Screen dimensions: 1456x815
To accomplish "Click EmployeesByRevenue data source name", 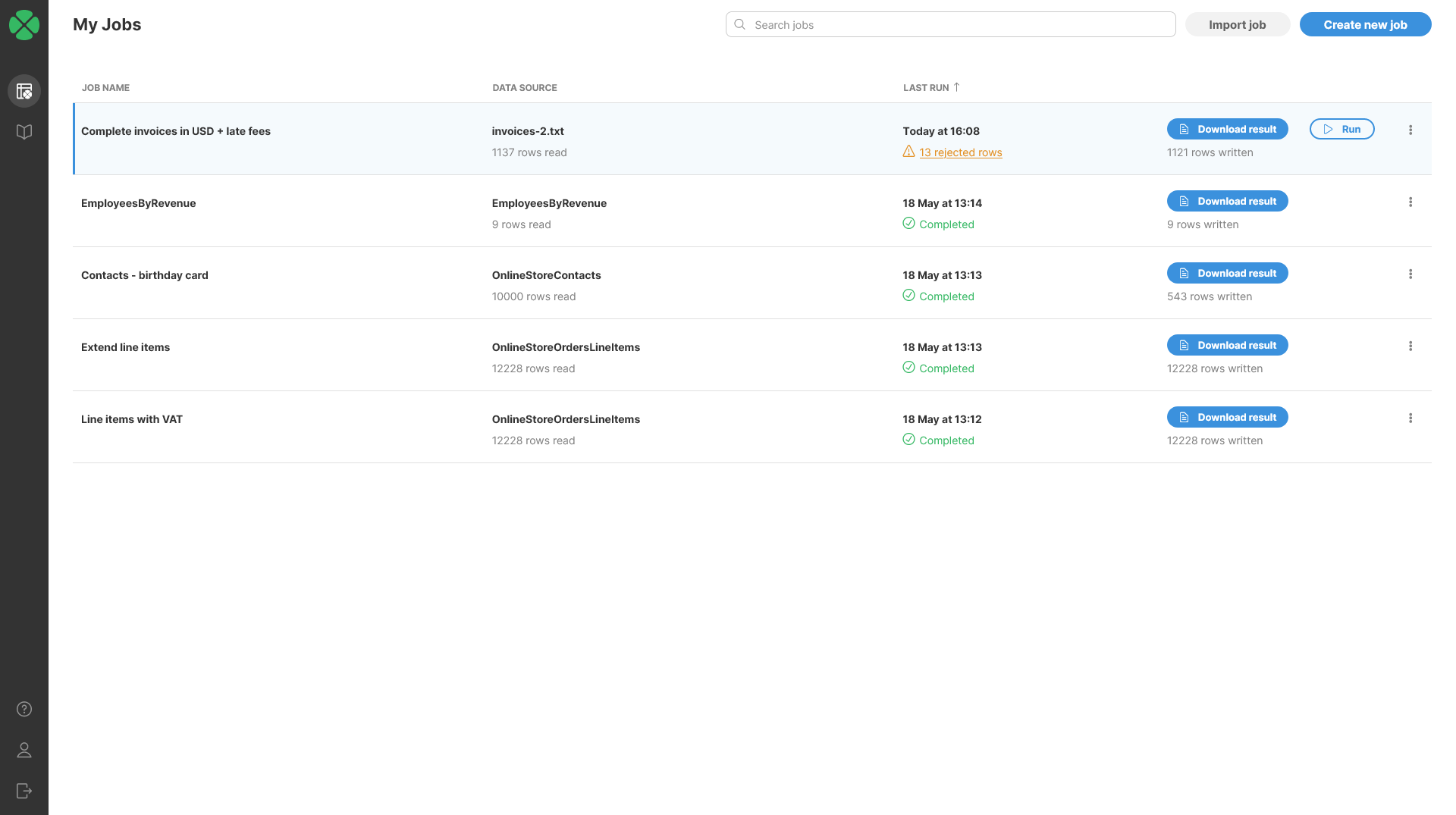I will click(x=549, y=203).
